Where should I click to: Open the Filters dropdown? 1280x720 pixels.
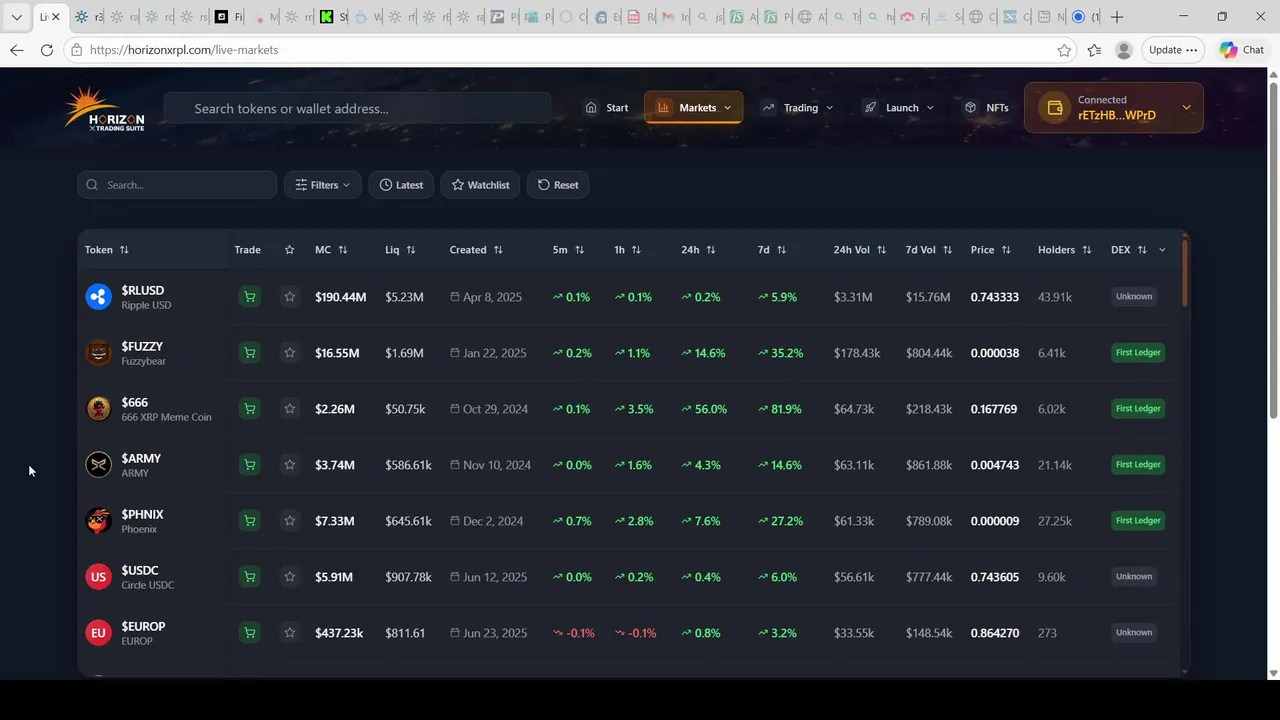(323, 185)
